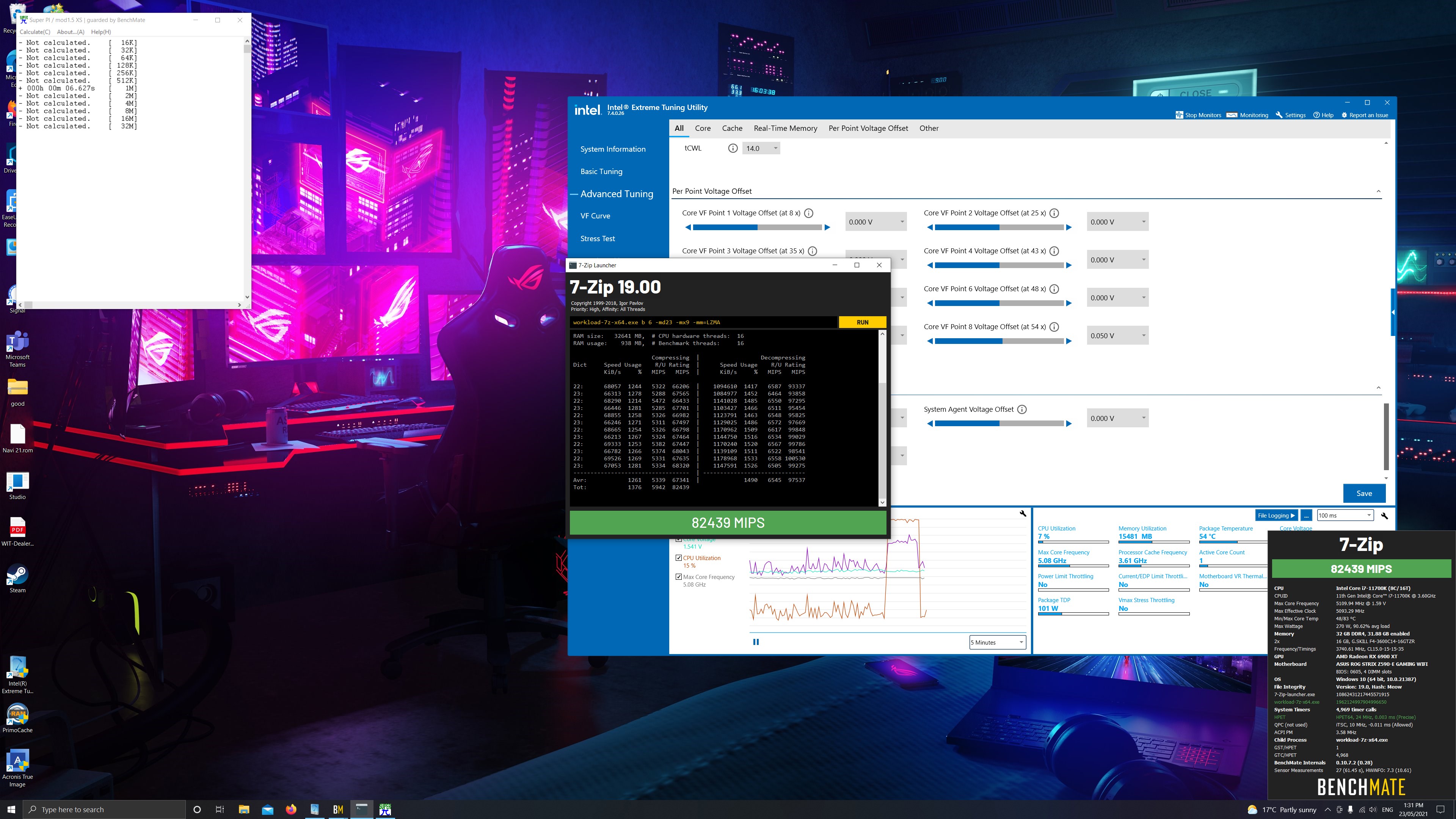
Task: Open Core VF Point 8 voltage dropdown showing 0.050 V
Action: click(x=1118, y=336)
